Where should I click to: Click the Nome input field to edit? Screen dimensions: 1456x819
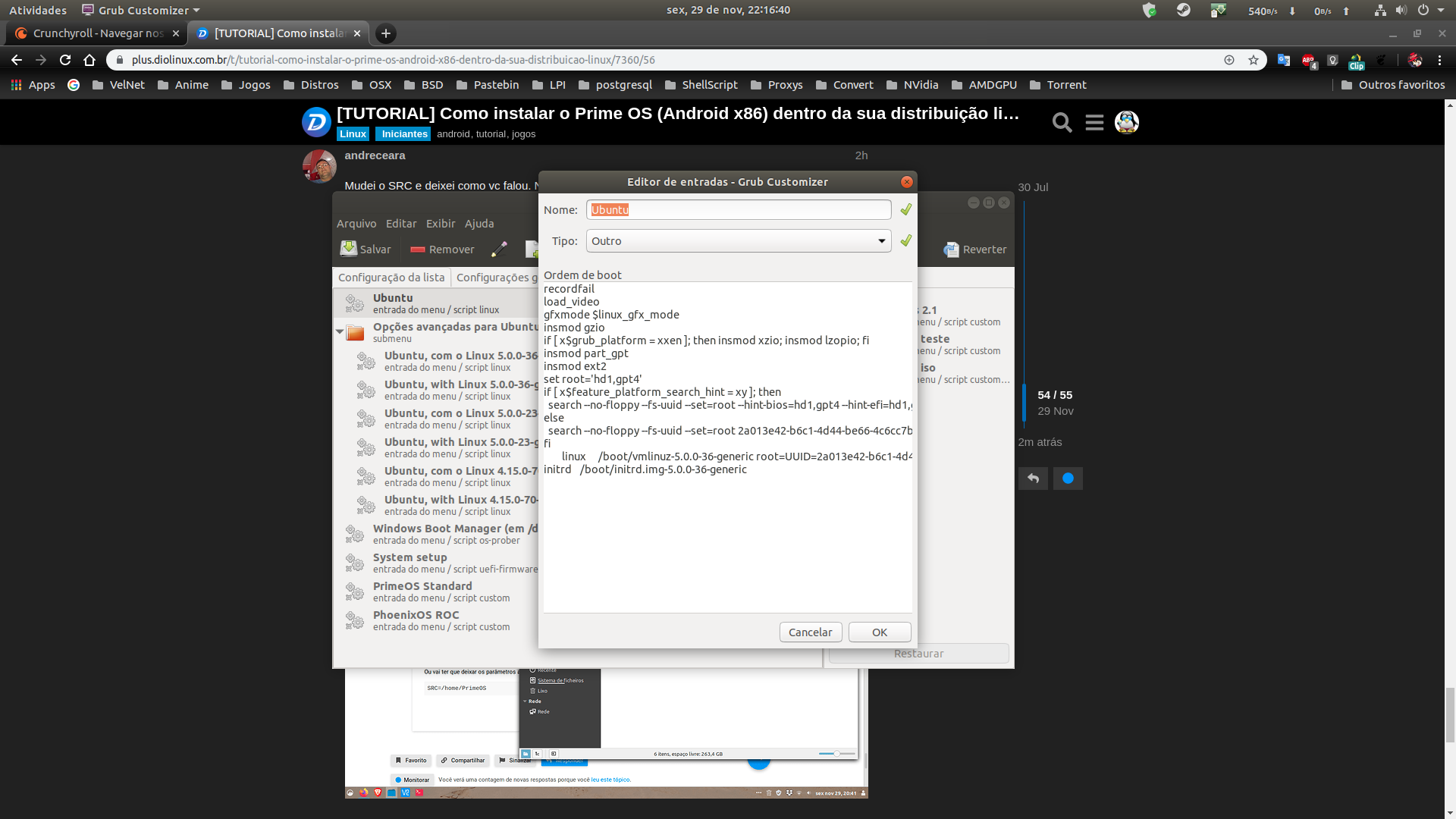click(x=738, y=209)
